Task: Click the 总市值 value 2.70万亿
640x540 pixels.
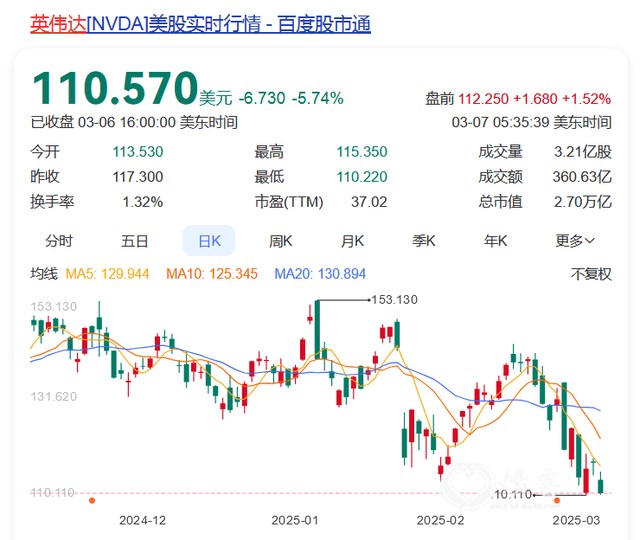Action: (583, 202)
